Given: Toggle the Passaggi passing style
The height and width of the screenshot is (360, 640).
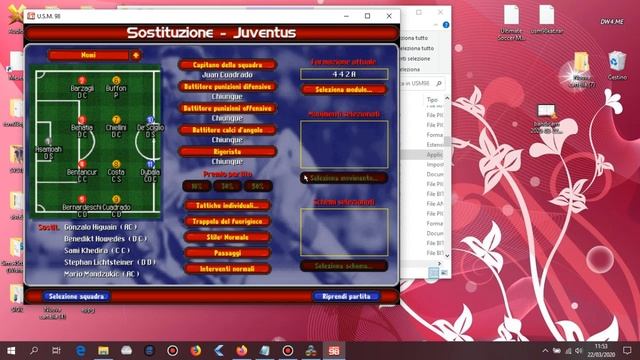Looking at the screenshot, I should (227, 253).
